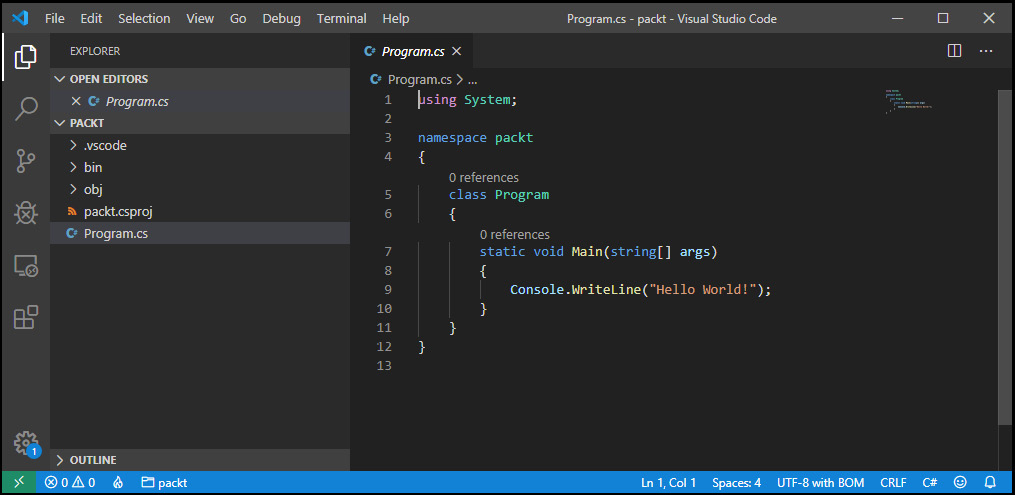The height and width of the screenshot is (495, 1015).
Task: Open the Selection menu
Action: [144, 19]
